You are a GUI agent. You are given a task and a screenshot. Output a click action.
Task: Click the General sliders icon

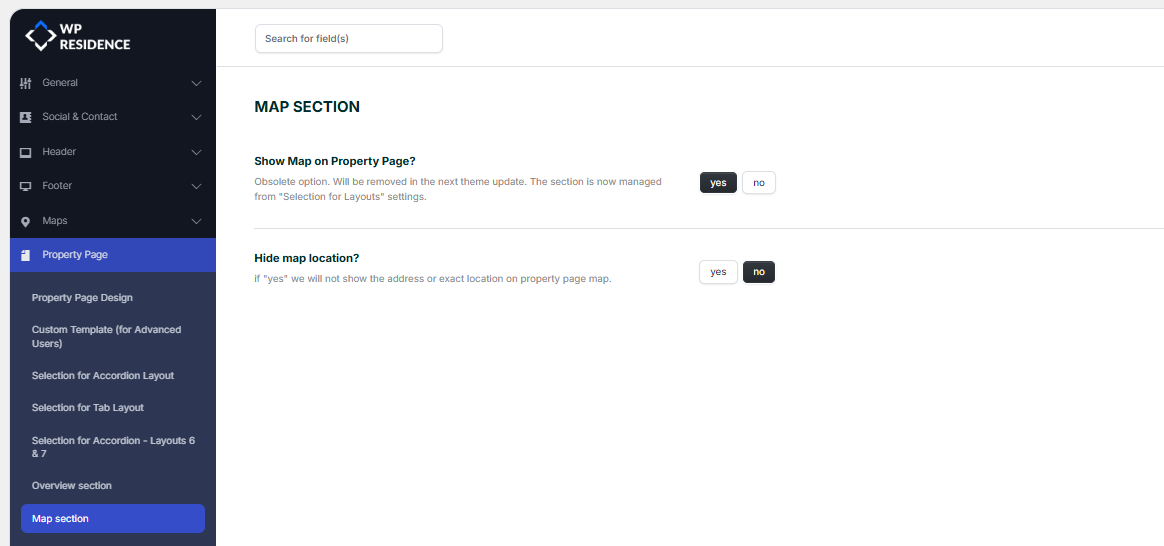tap(25, 83)
